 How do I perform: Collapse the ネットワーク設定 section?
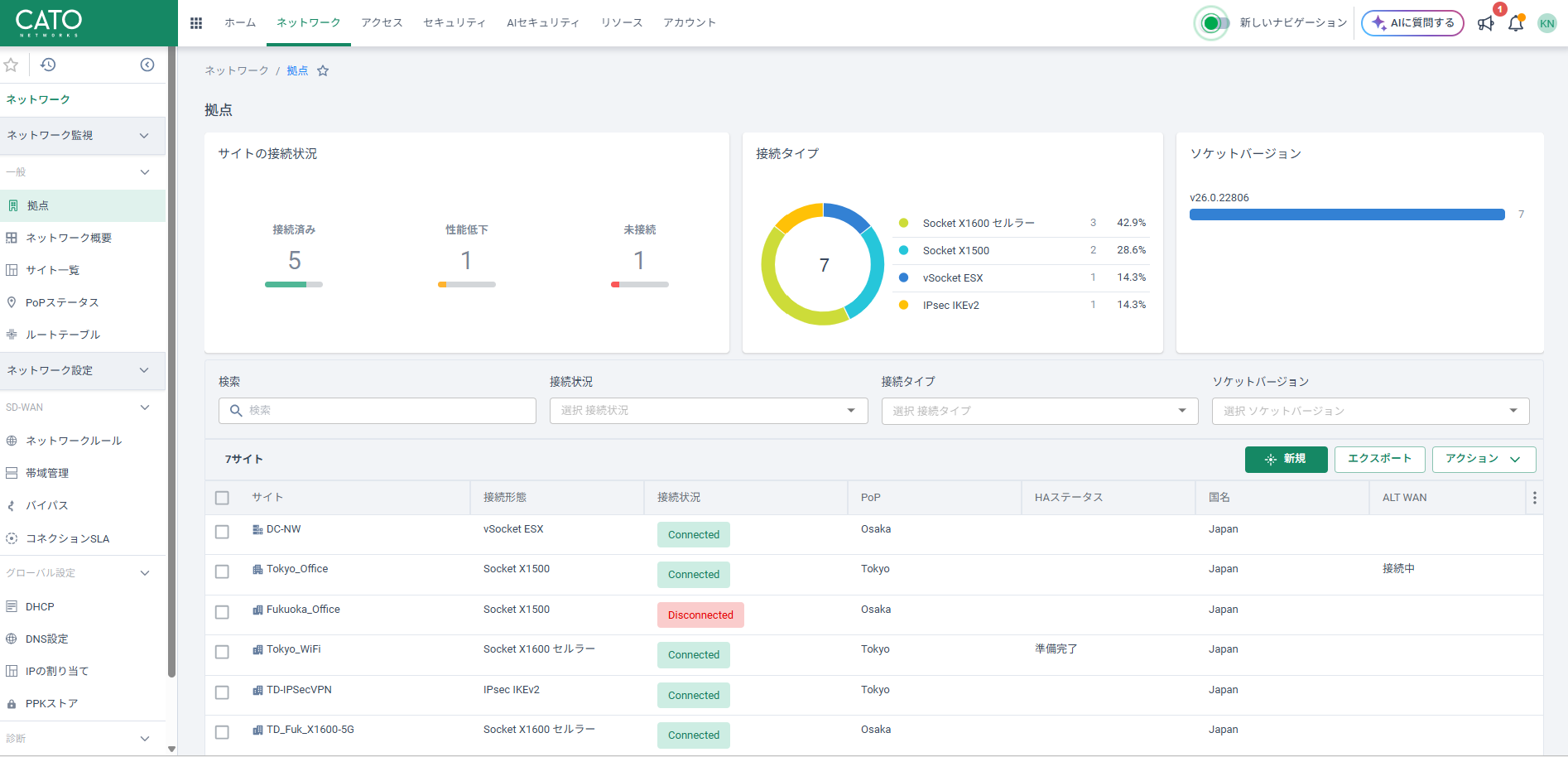pyautogui.click(x=83, y=370)
